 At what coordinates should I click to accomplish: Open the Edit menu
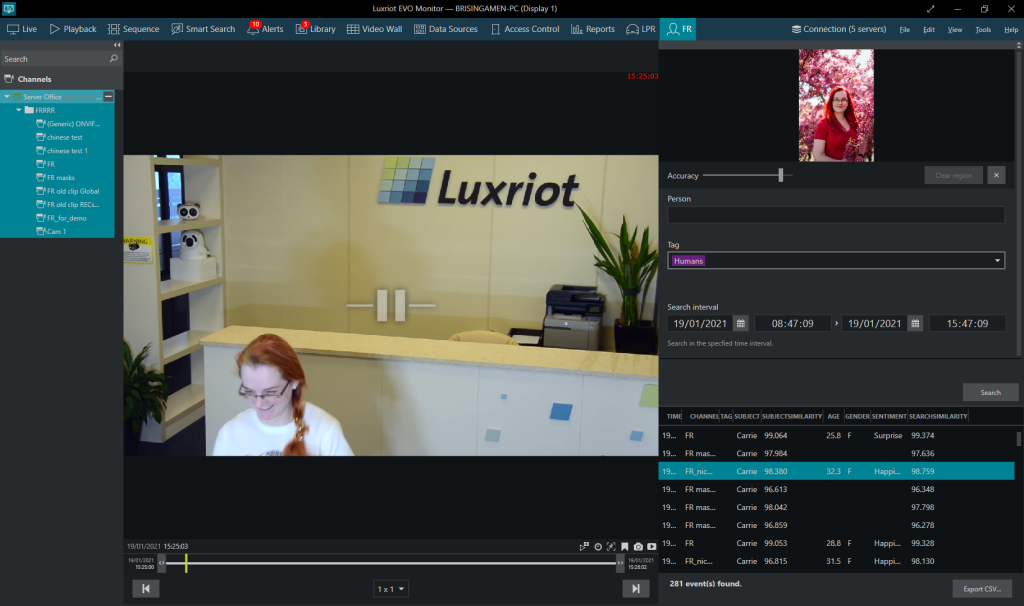click(929, 29)
